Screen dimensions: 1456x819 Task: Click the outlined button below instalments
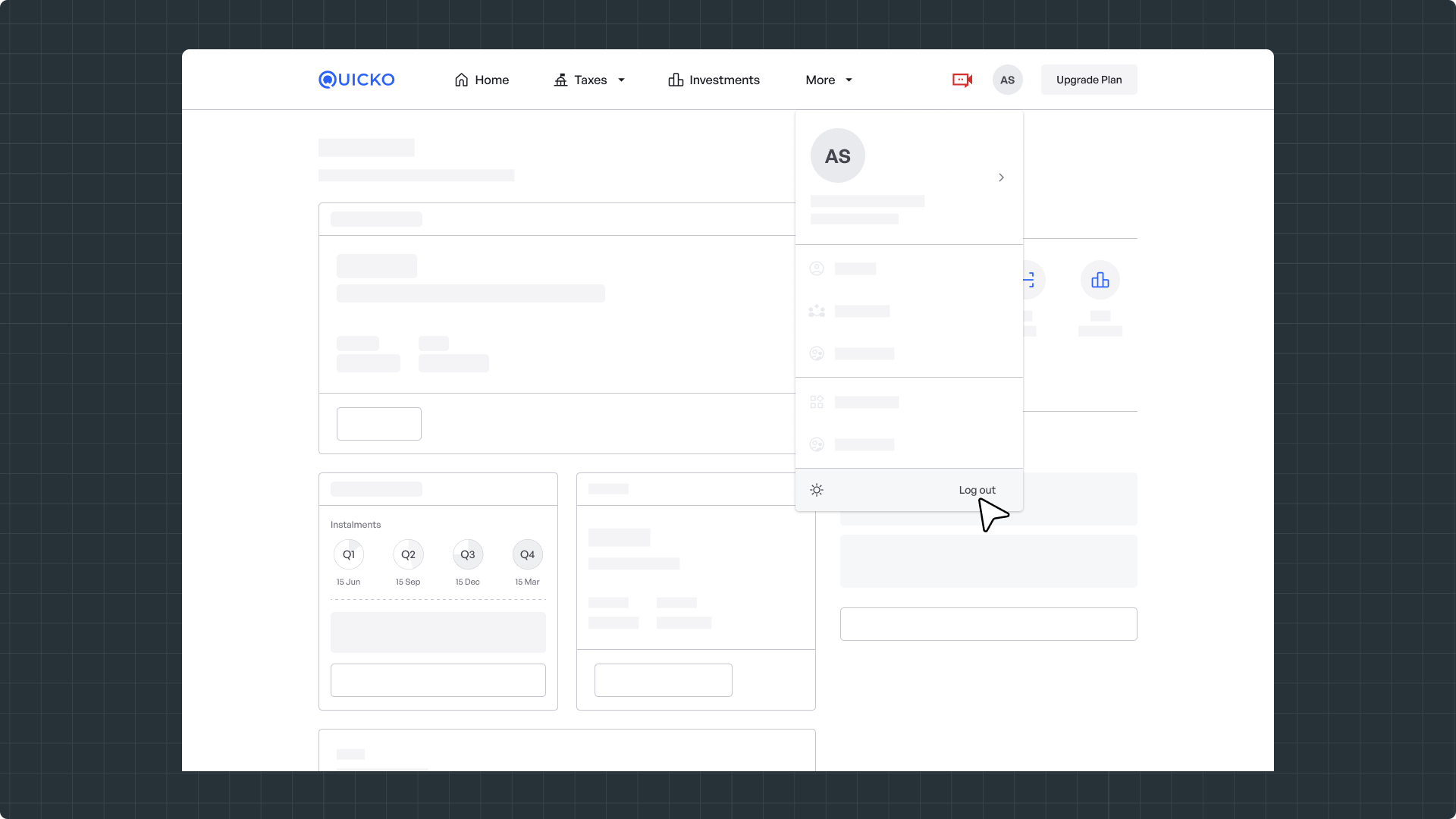(438, 680)
